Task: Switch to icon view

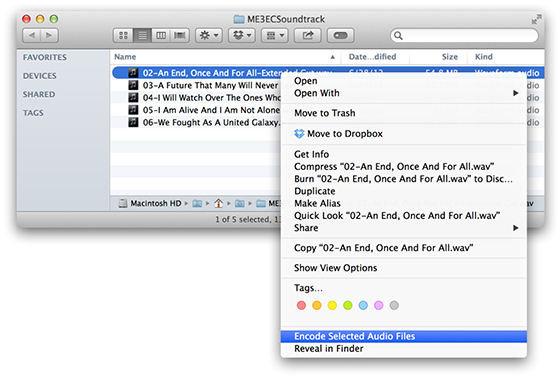Action: 123,35
